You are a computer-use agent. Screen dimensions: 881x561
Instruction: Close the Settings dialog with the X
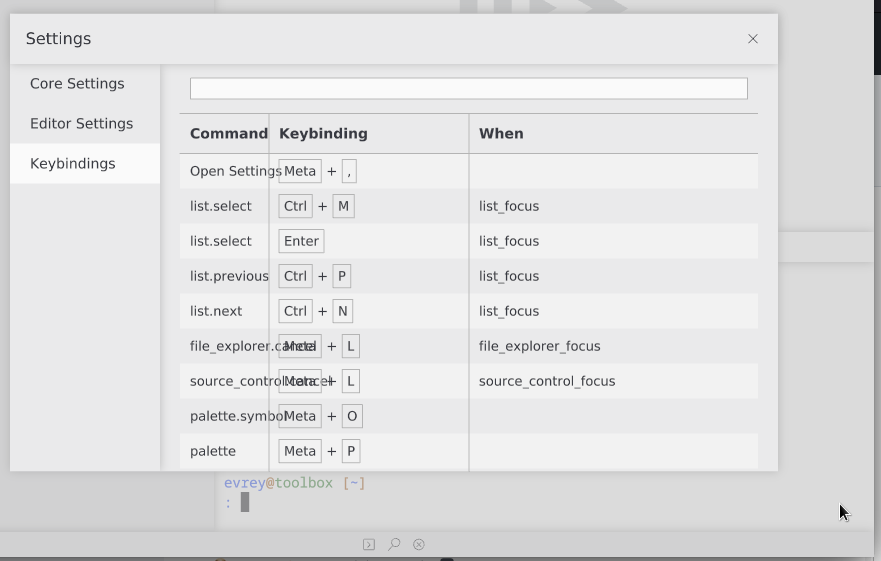click(x=753, y=39)
